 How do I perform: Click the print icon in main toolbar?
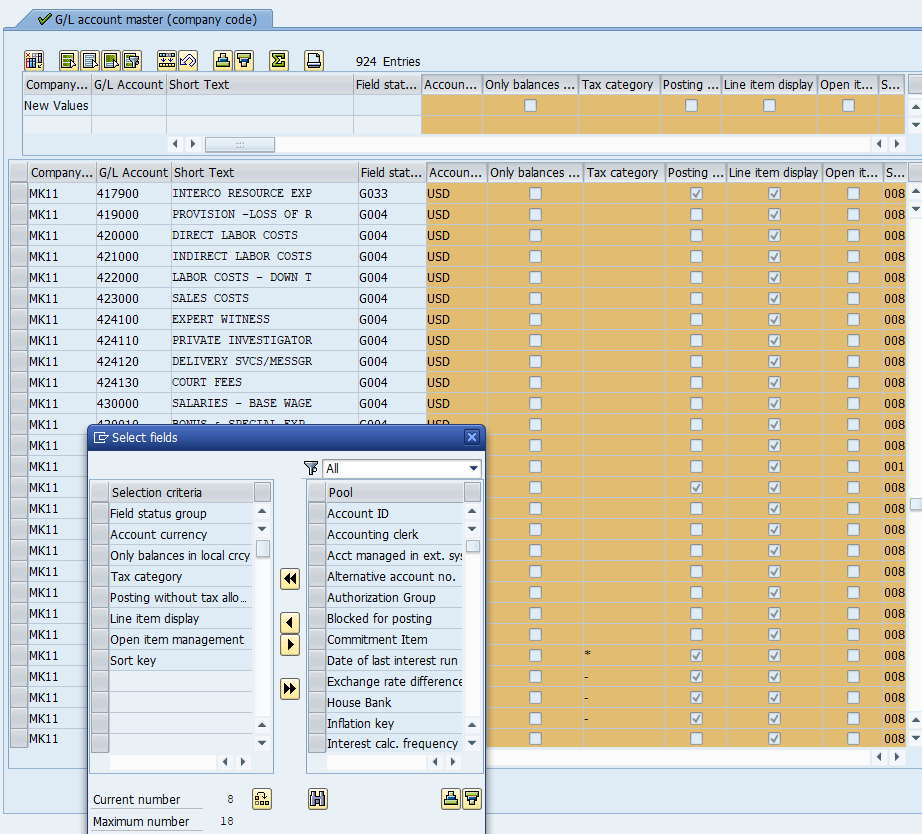pos(314,61)
